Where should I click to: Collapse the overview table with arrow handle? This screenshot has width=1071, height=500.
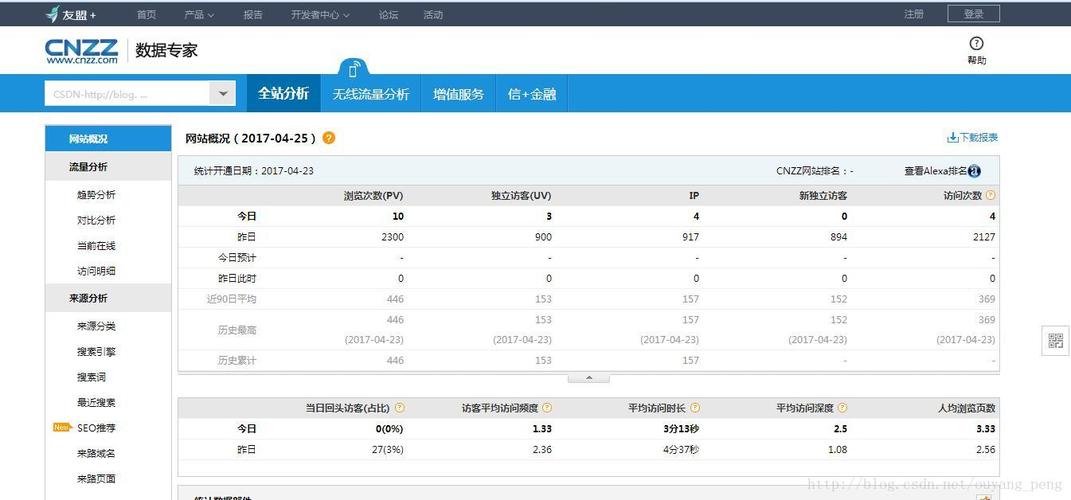[589, 378]
